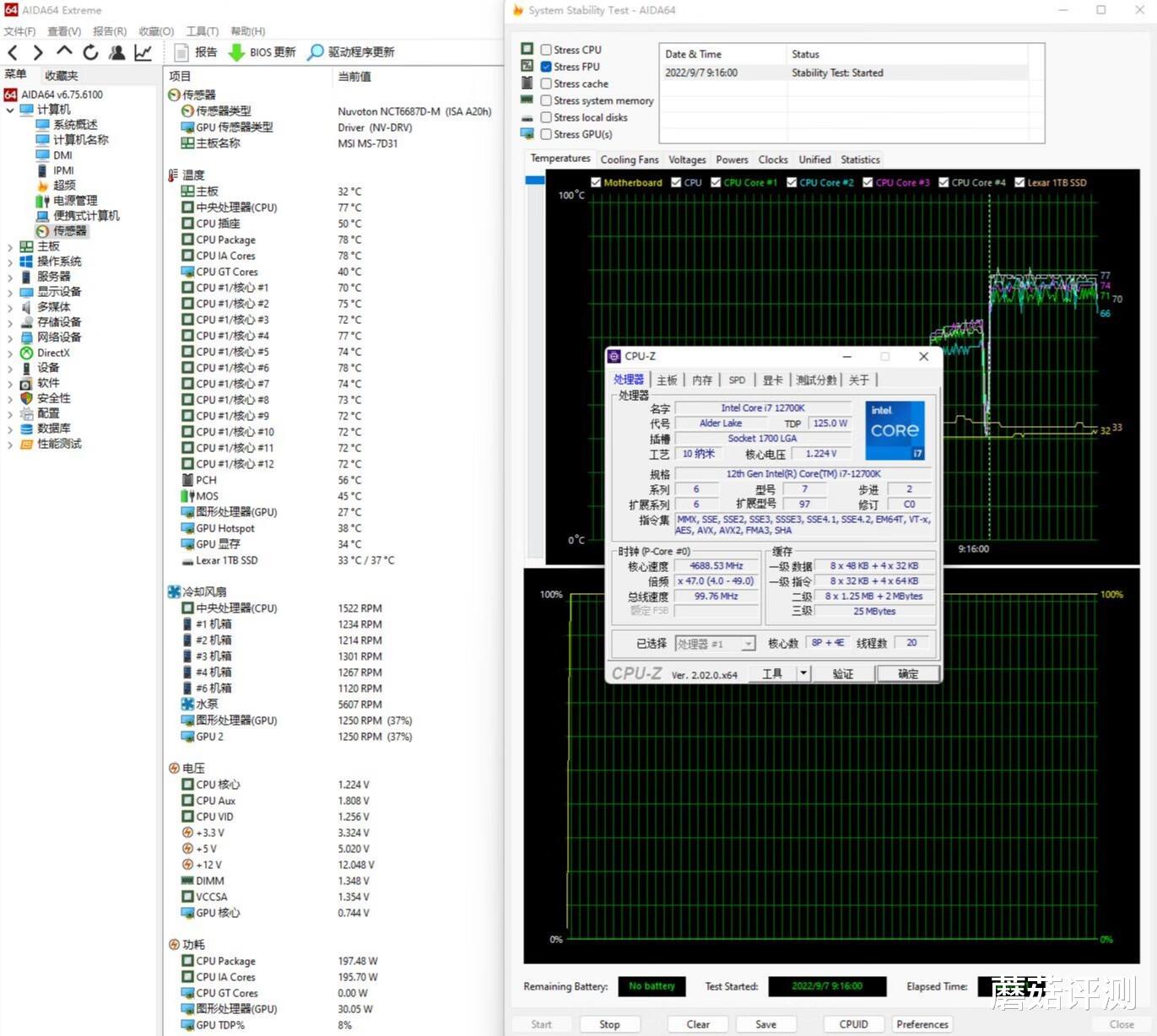Open the 工具(T) menu in AIDA64
Image resolution: width=1157 pixels, height=1036 pixels.
point(202,31)
